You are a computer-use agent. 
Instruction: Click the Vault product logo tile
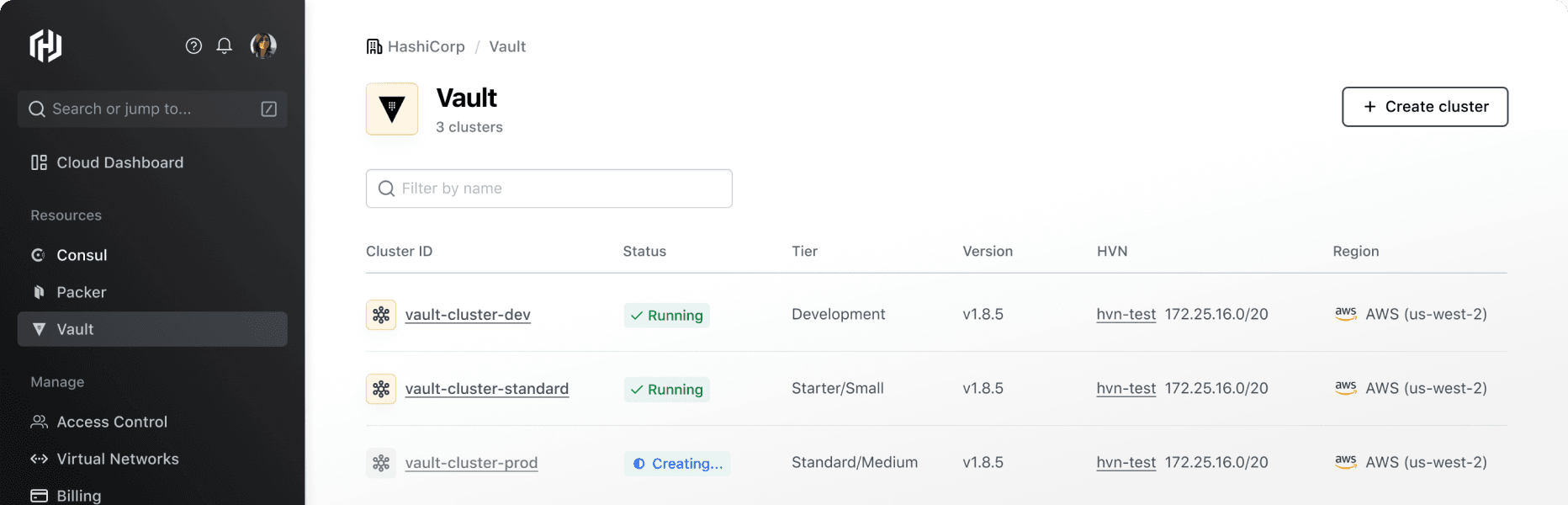point(392,109)
